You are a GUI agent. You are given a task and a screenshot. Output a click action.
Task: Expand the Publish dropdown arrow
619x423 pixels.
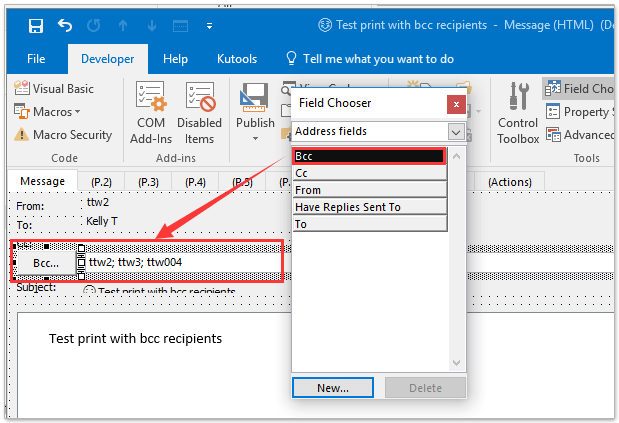(x=255, y=139)
